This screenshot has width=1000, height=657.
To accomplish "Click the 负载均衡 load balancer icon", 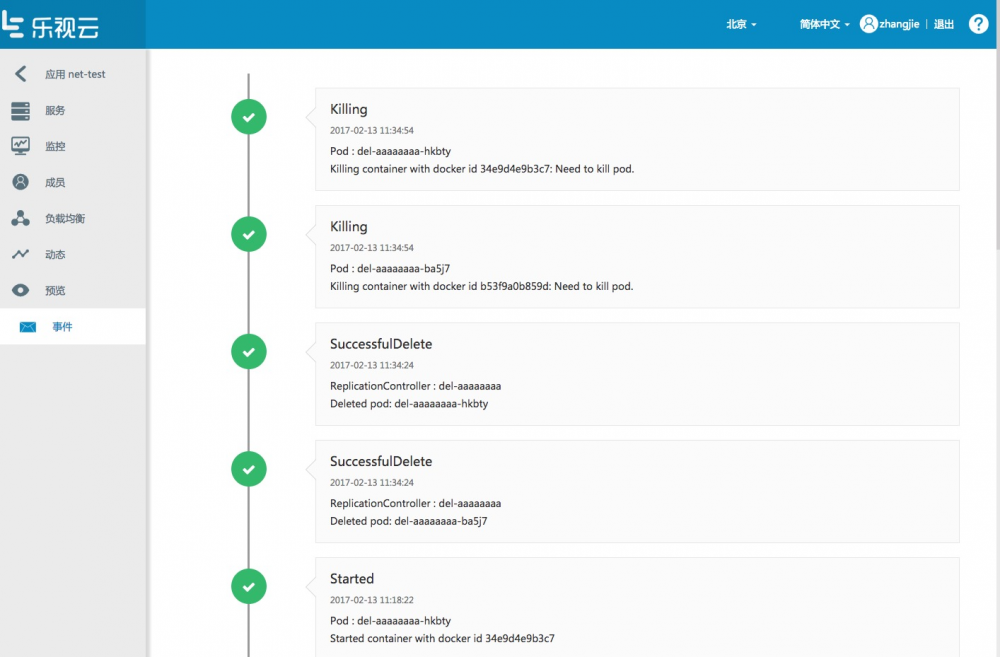I will 20,218.
